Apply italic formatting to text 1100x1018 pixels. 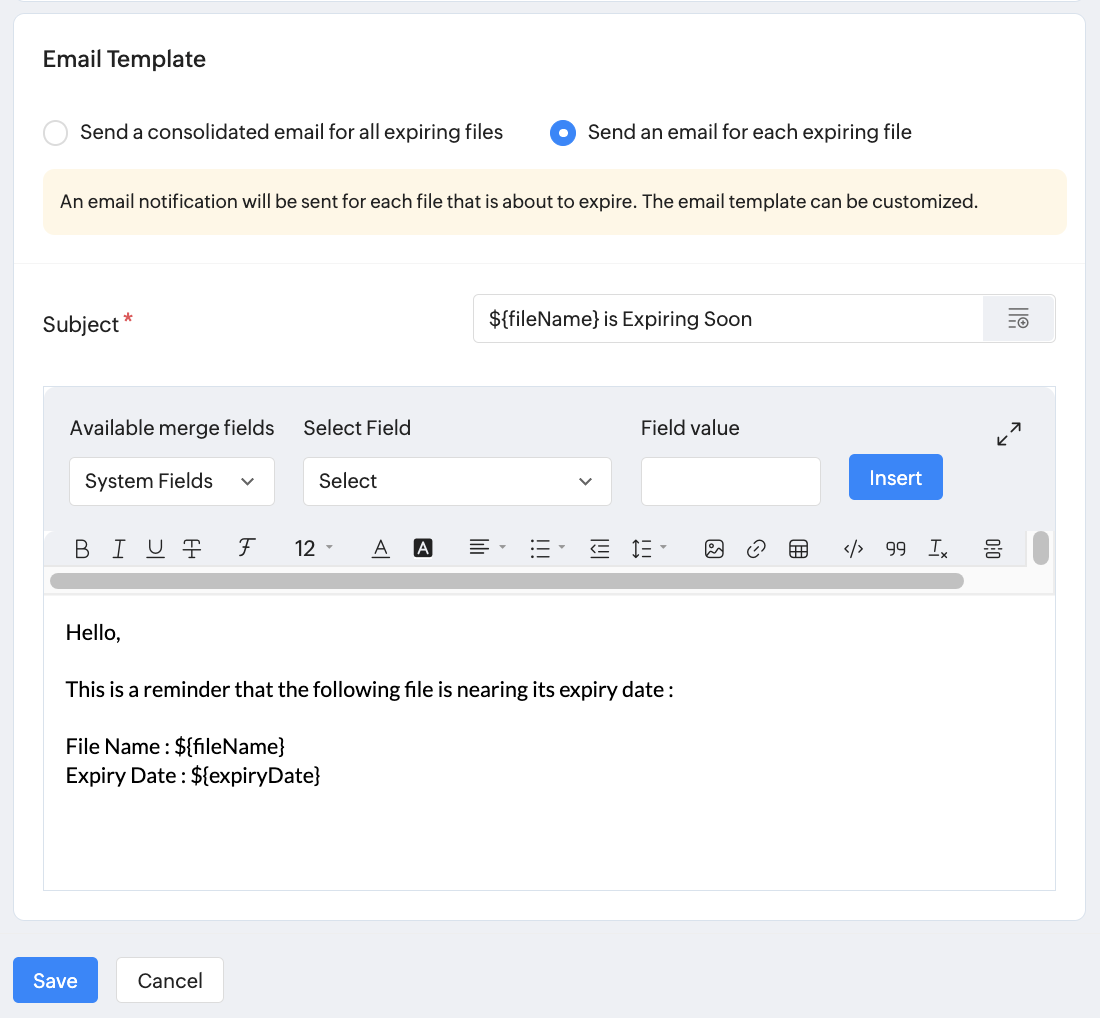pyautogui.click(x=119, y=549)
